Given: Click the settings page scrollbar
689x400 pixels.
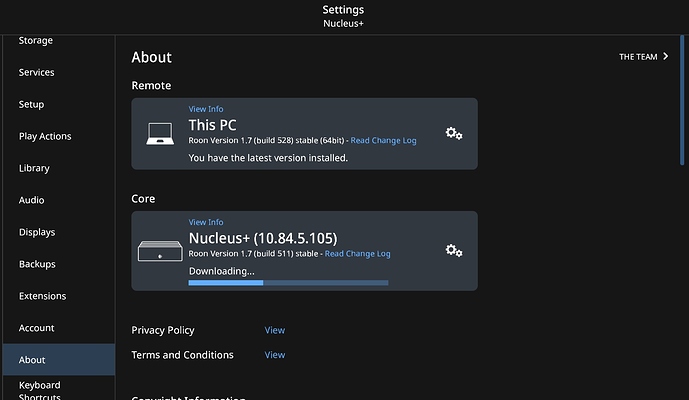Looking at the screenshot, I should point(682,100).
